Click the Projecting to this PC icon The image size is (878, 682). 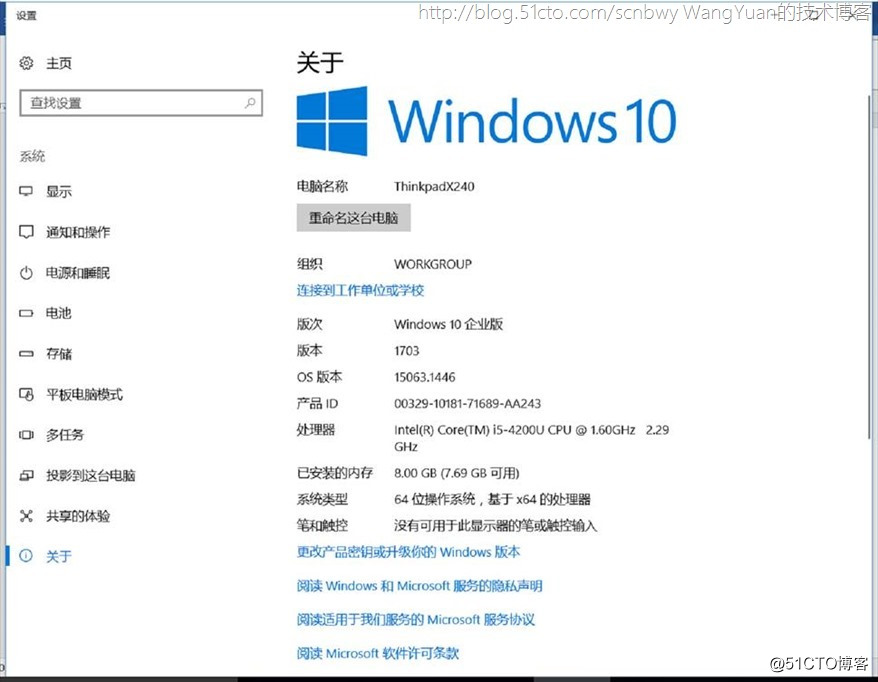(26, 475)
